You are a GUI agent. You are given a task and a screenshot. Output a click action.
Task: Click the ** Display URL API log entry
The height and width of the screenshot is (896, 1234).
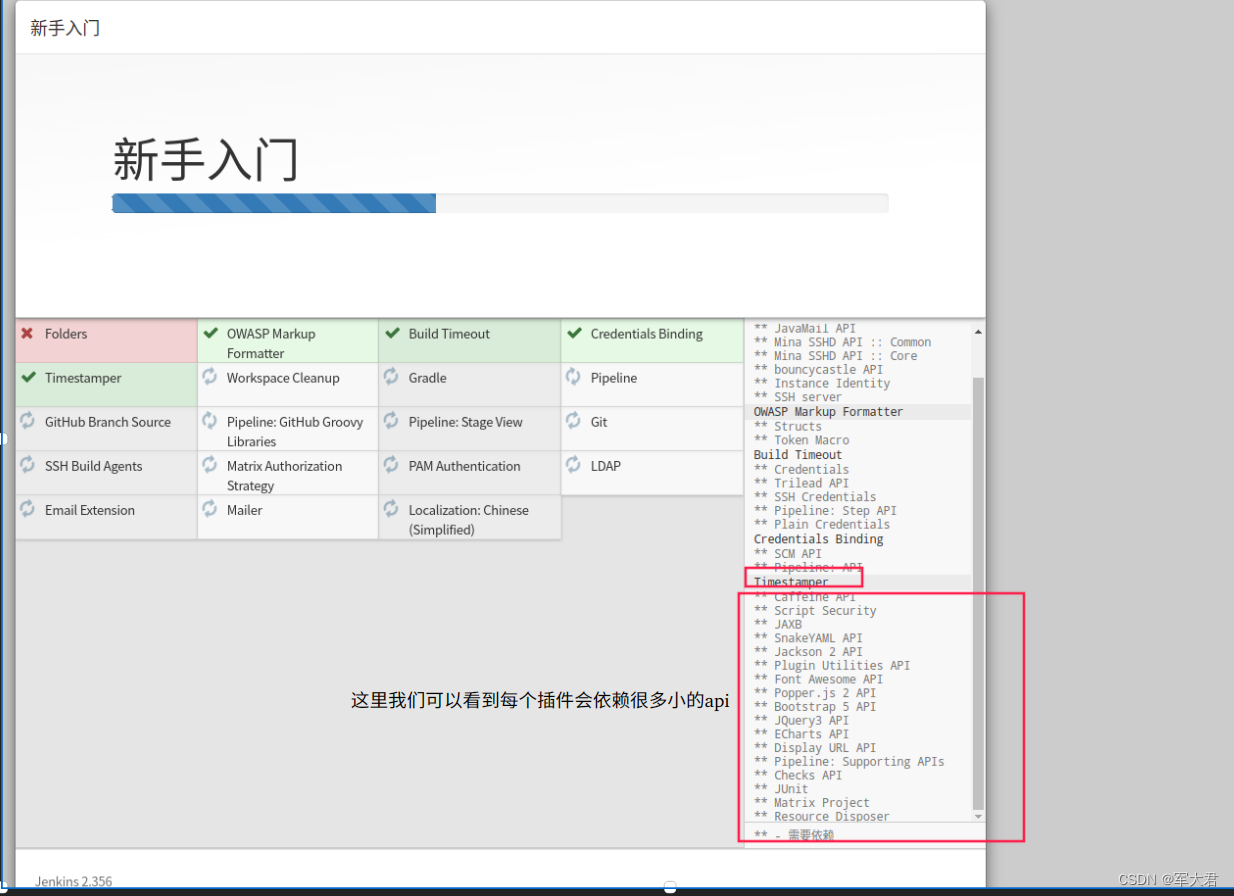coord(815,748)
